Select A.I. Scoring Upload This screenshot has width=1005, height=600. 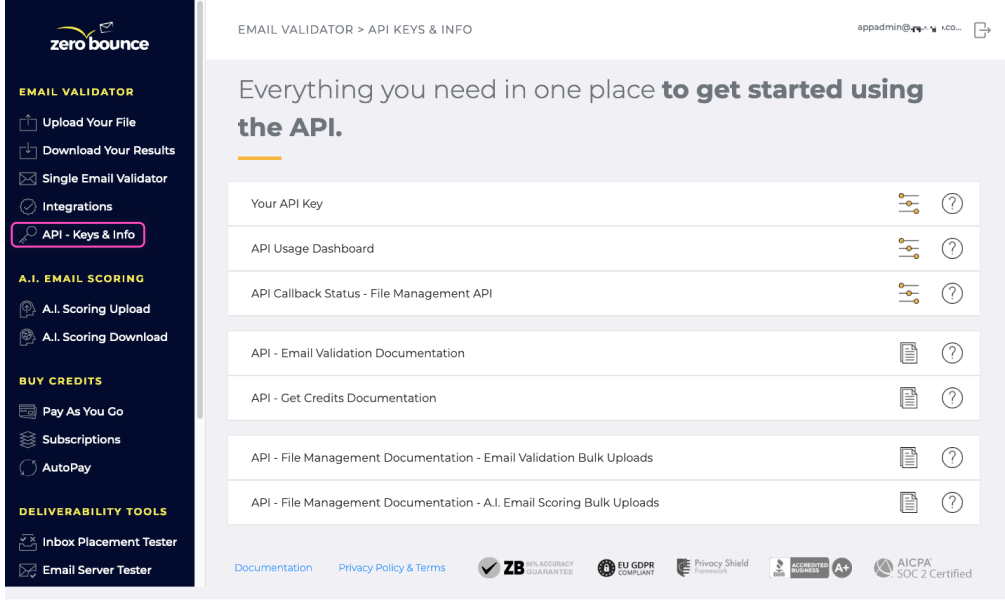pyautogui.click(x=94, y=309)
